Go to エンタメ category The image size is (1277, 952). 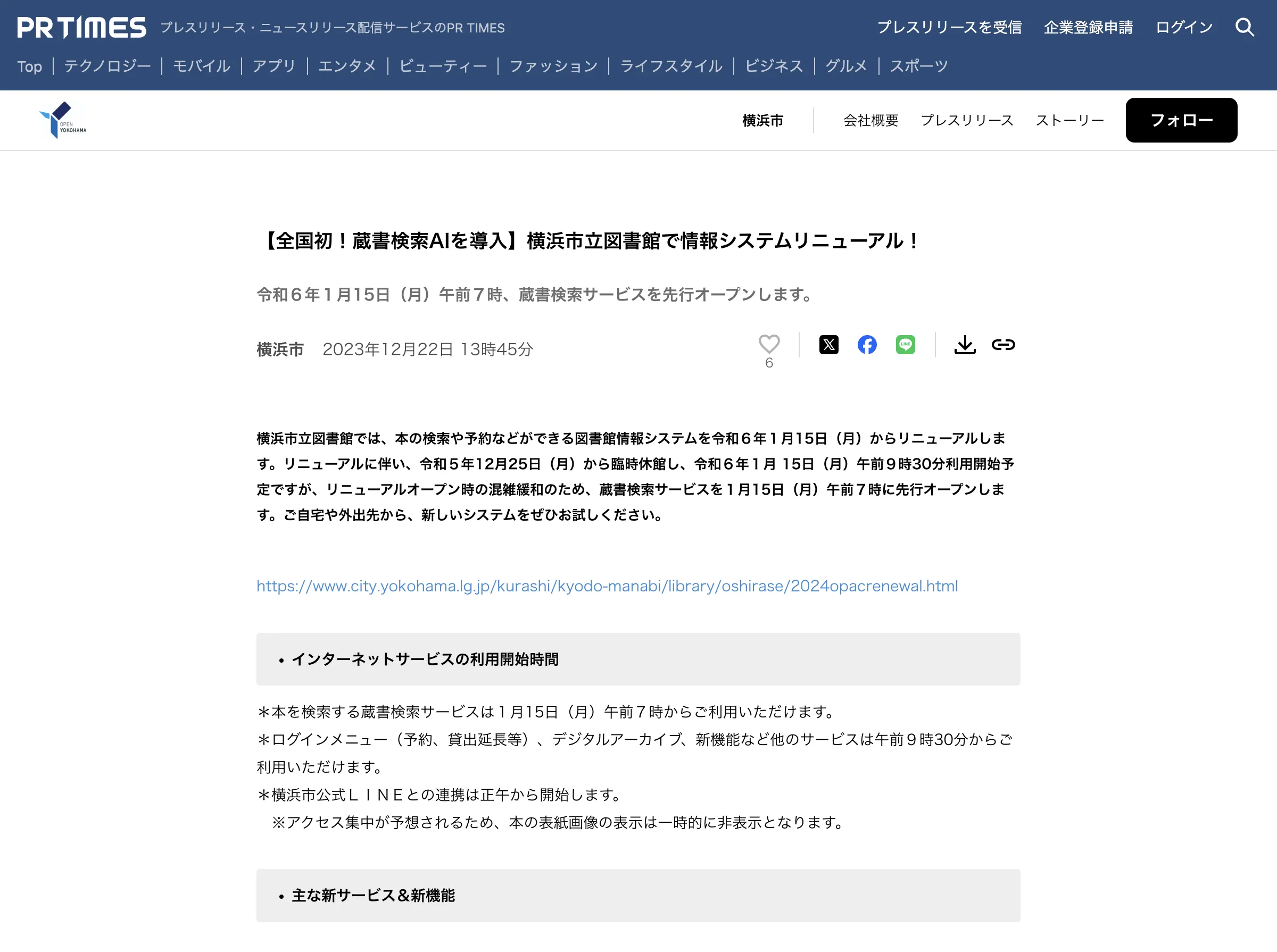coord(347,66)
